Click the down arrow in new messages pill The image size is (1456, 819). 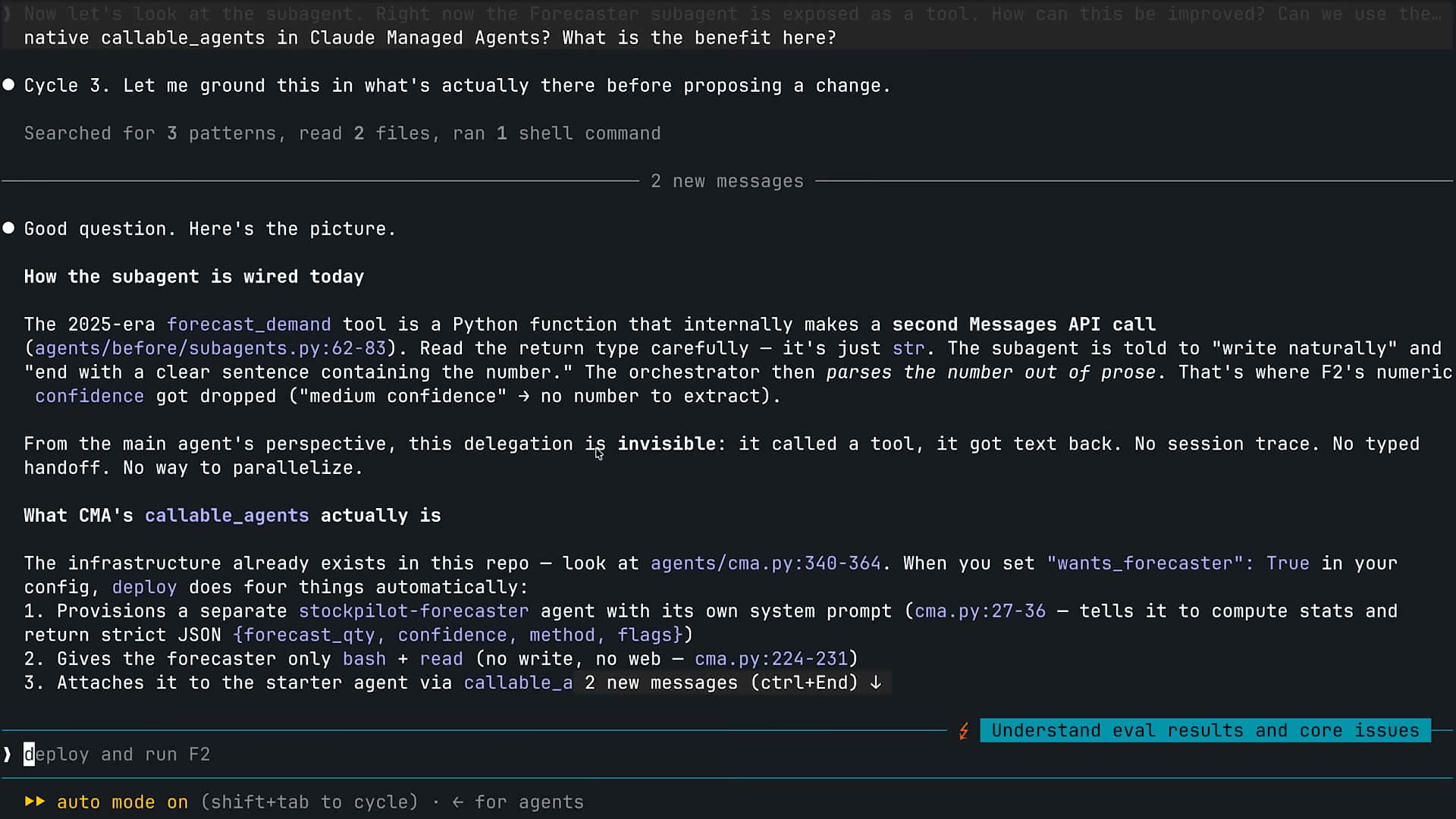tap(876, 682)
